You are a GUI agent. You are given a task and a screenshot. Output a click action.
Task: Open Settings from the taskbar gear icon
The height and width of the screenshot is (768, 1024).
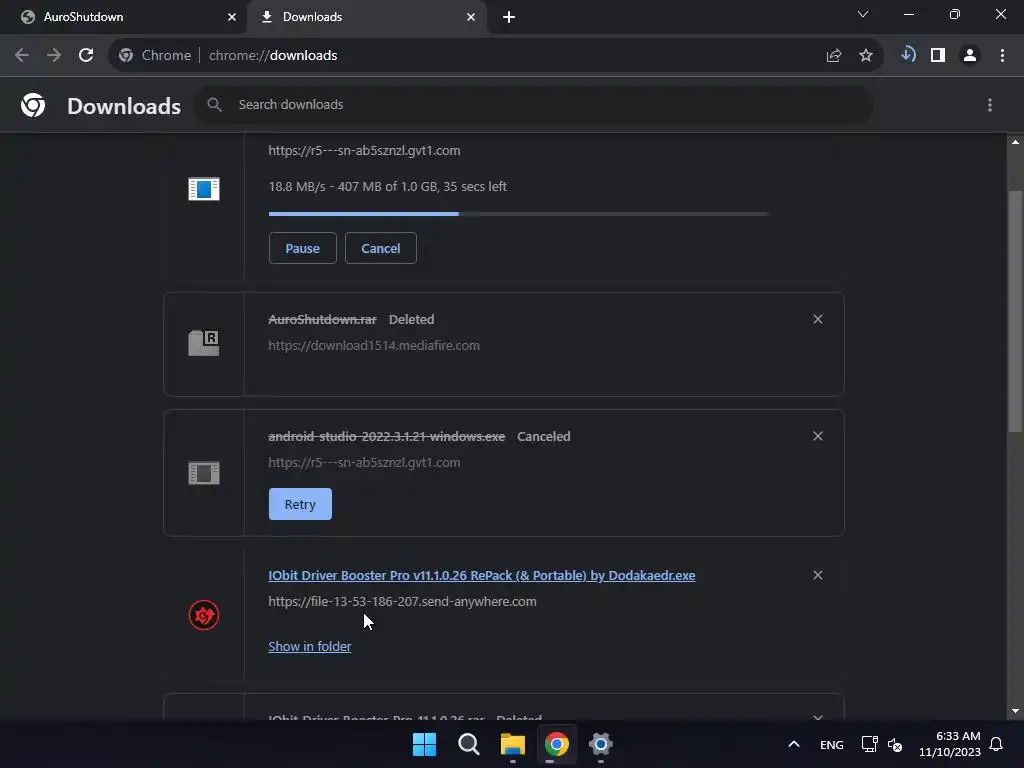pyautogui.click(x=600, y=744)
